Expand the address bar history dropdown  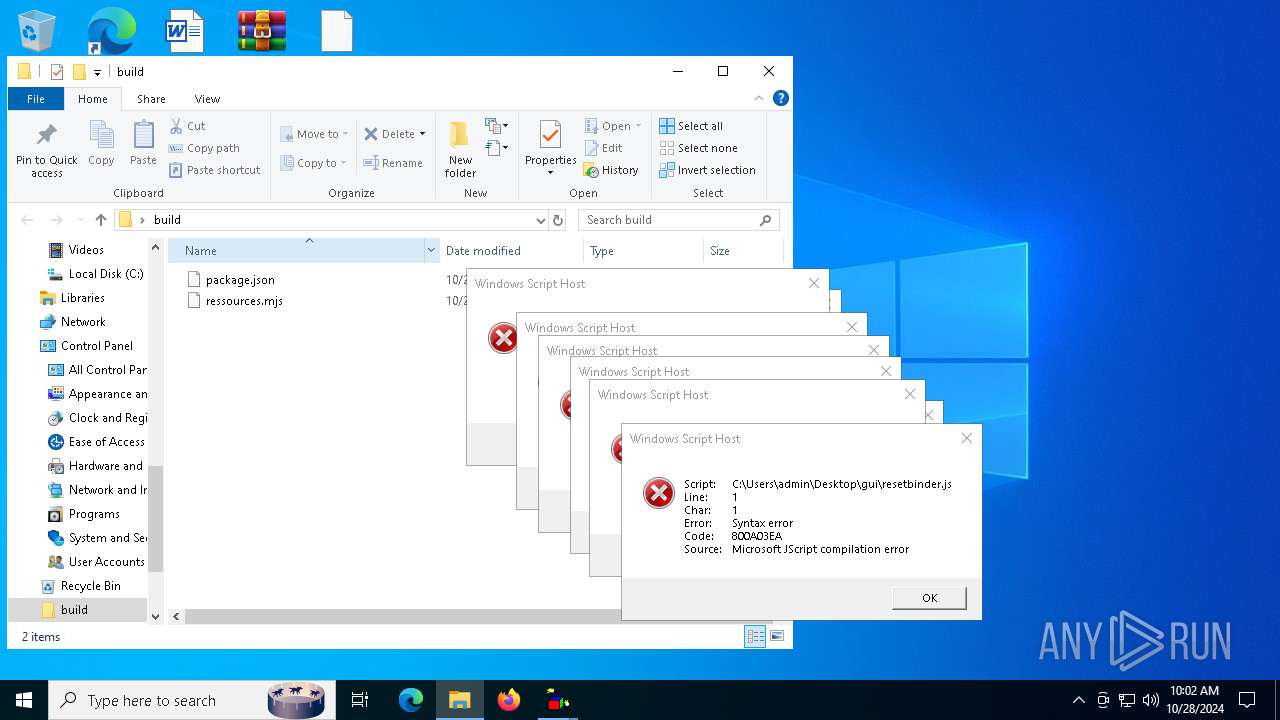(541, 220)
